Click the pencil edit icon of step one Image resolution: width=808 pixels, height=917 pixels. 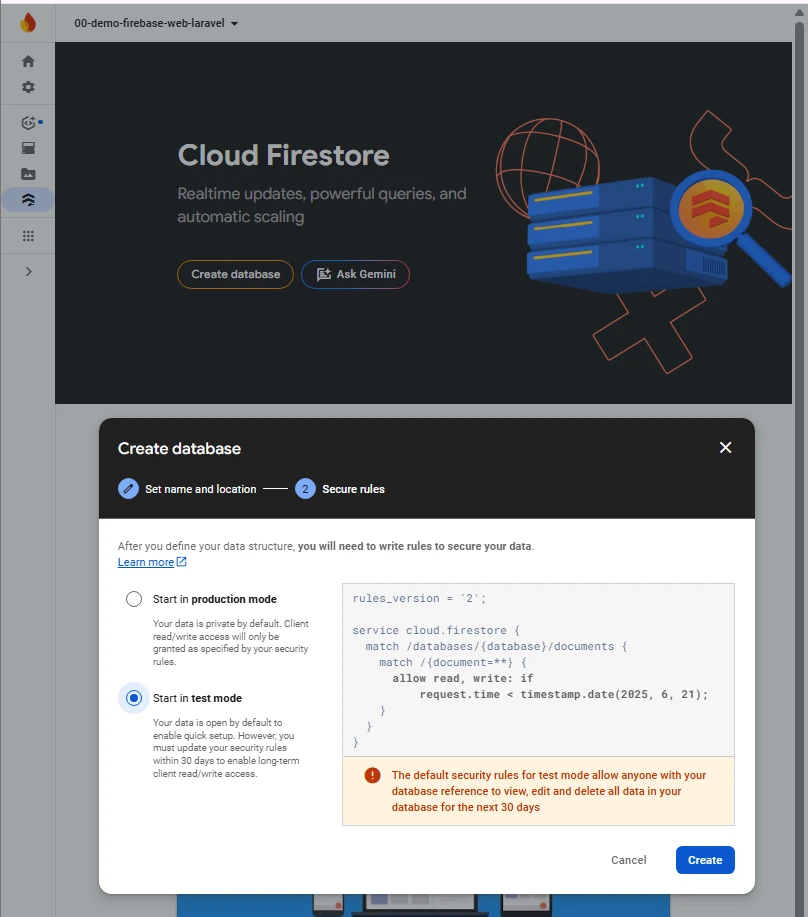tap(128, 488)
